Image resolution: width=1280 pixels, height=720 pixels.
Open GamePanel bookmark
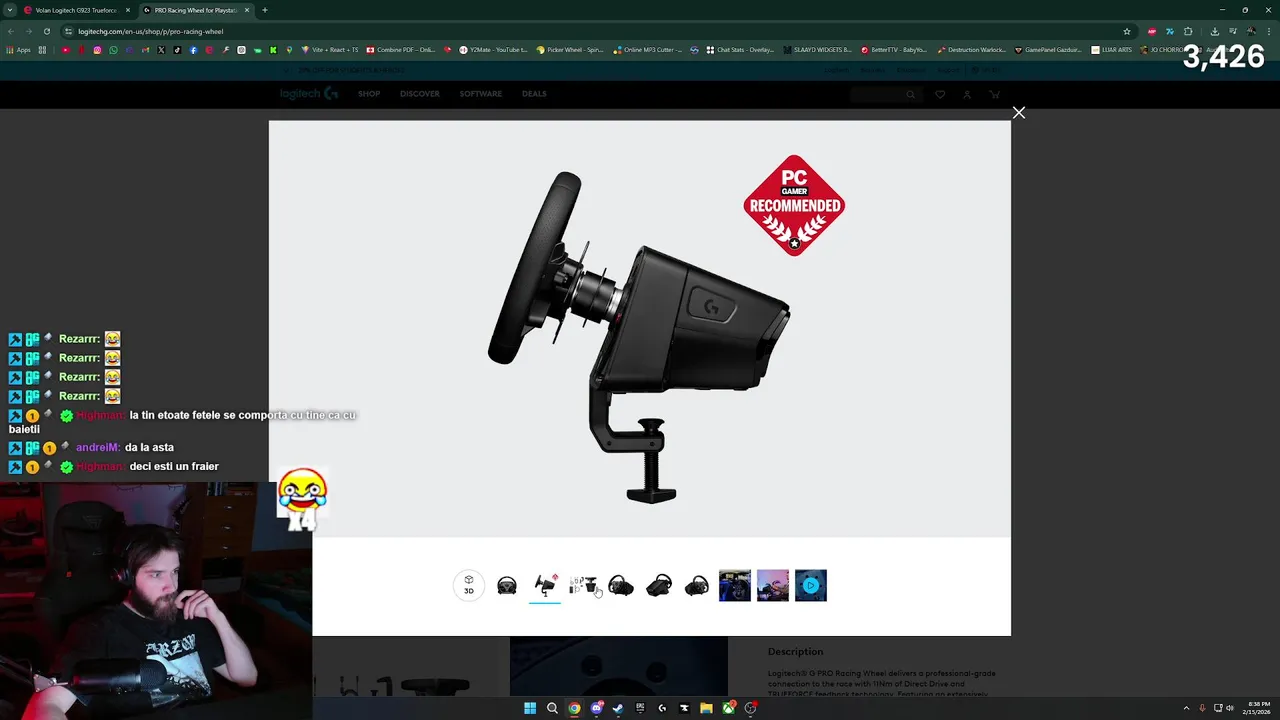(1049, 49)
